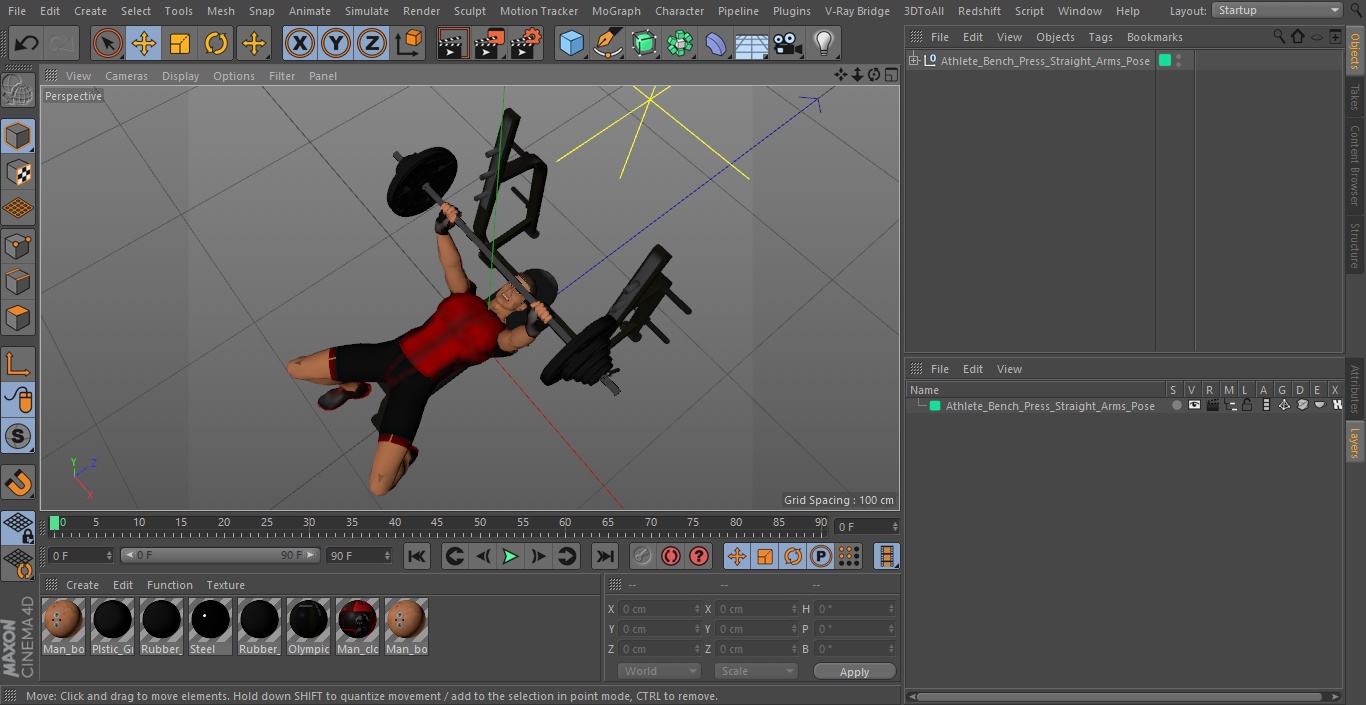Image resolution: width=1366 pixels, height=705 pixels.
Task: Toggle Autokeying red circular button
Action: click(x=671, y=556)
